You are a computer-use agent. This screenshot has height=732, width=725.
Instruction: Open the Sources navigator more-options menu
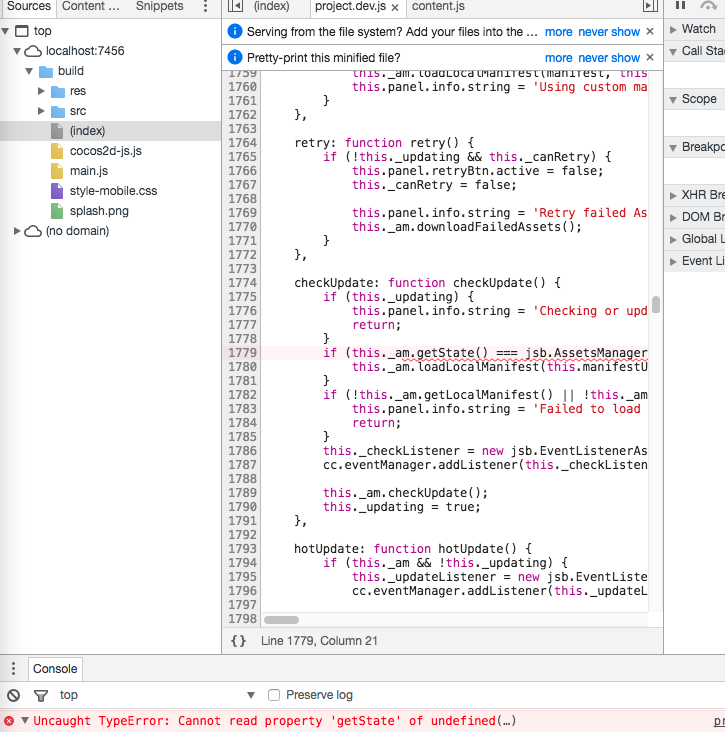point(205,7)
